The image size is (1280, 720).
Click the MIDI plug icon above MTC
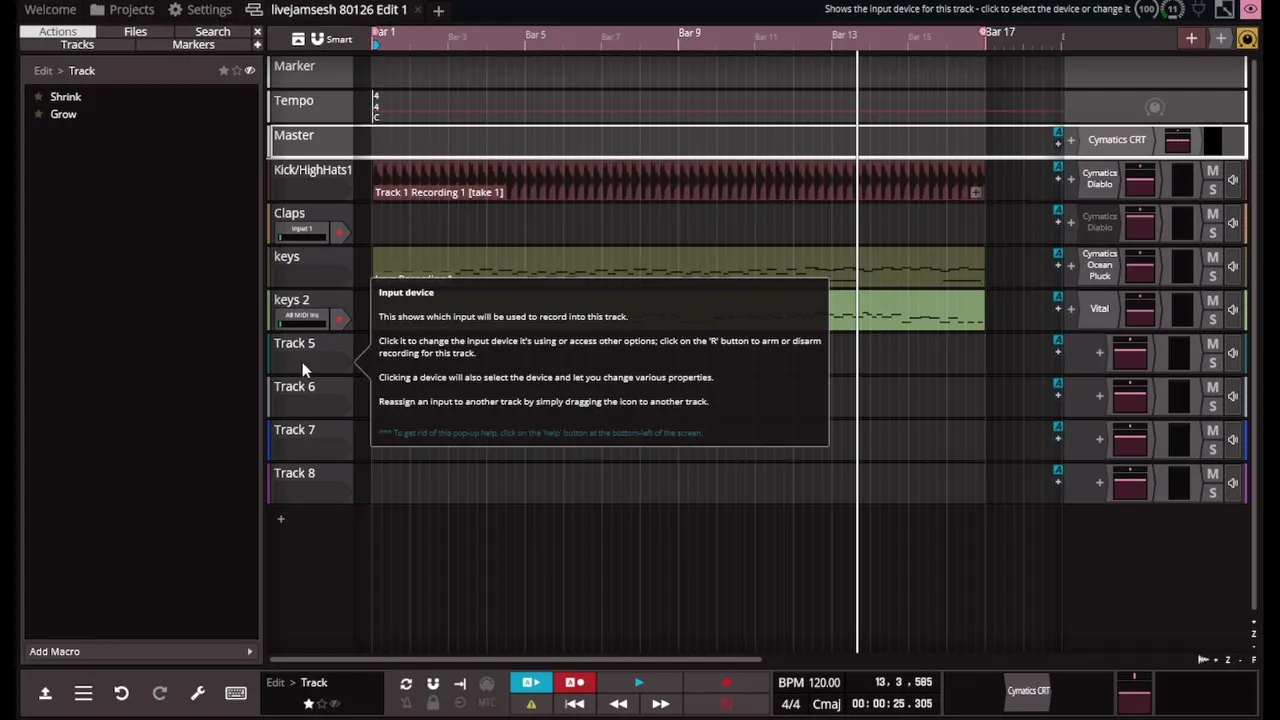click(x=487, y=684)
